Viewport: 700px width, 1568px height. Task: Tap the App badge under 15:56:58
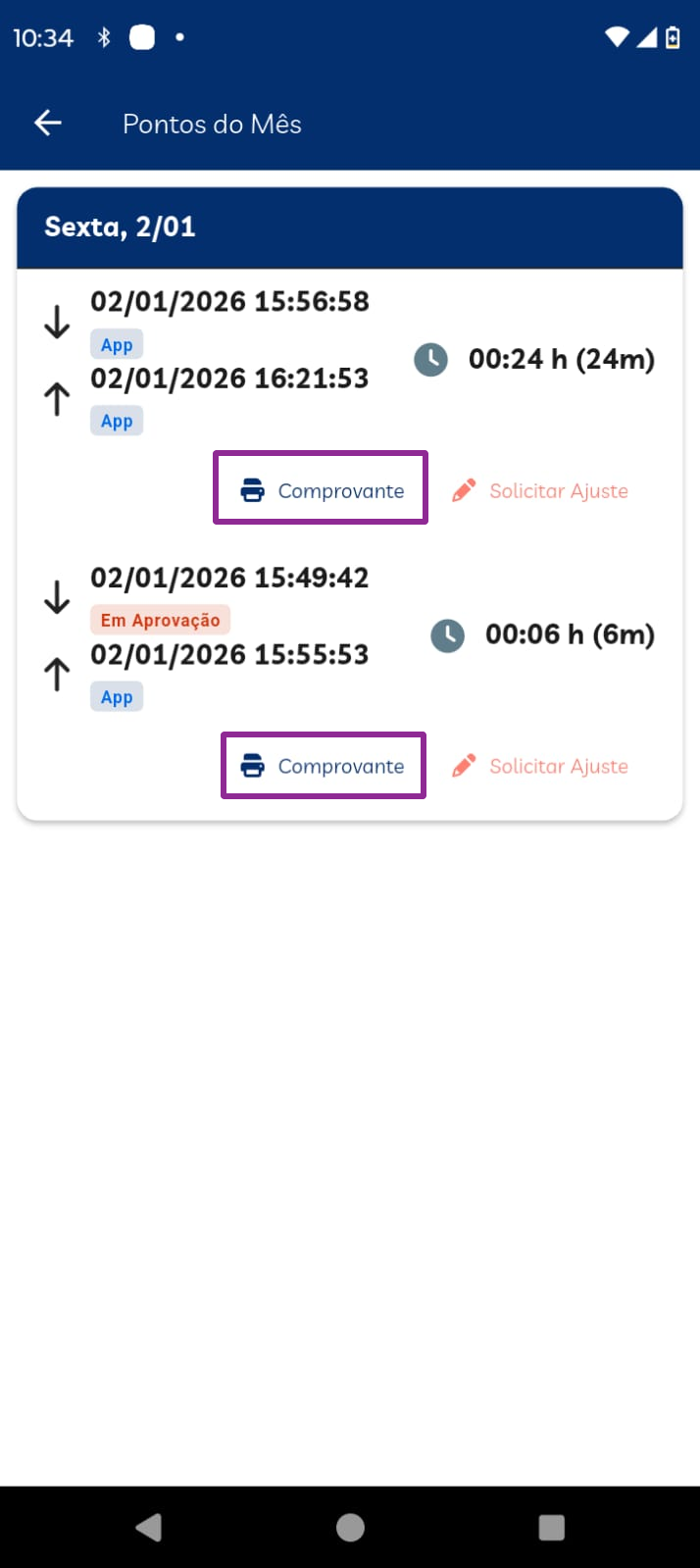pyautogui.click(x=117, y=345)
